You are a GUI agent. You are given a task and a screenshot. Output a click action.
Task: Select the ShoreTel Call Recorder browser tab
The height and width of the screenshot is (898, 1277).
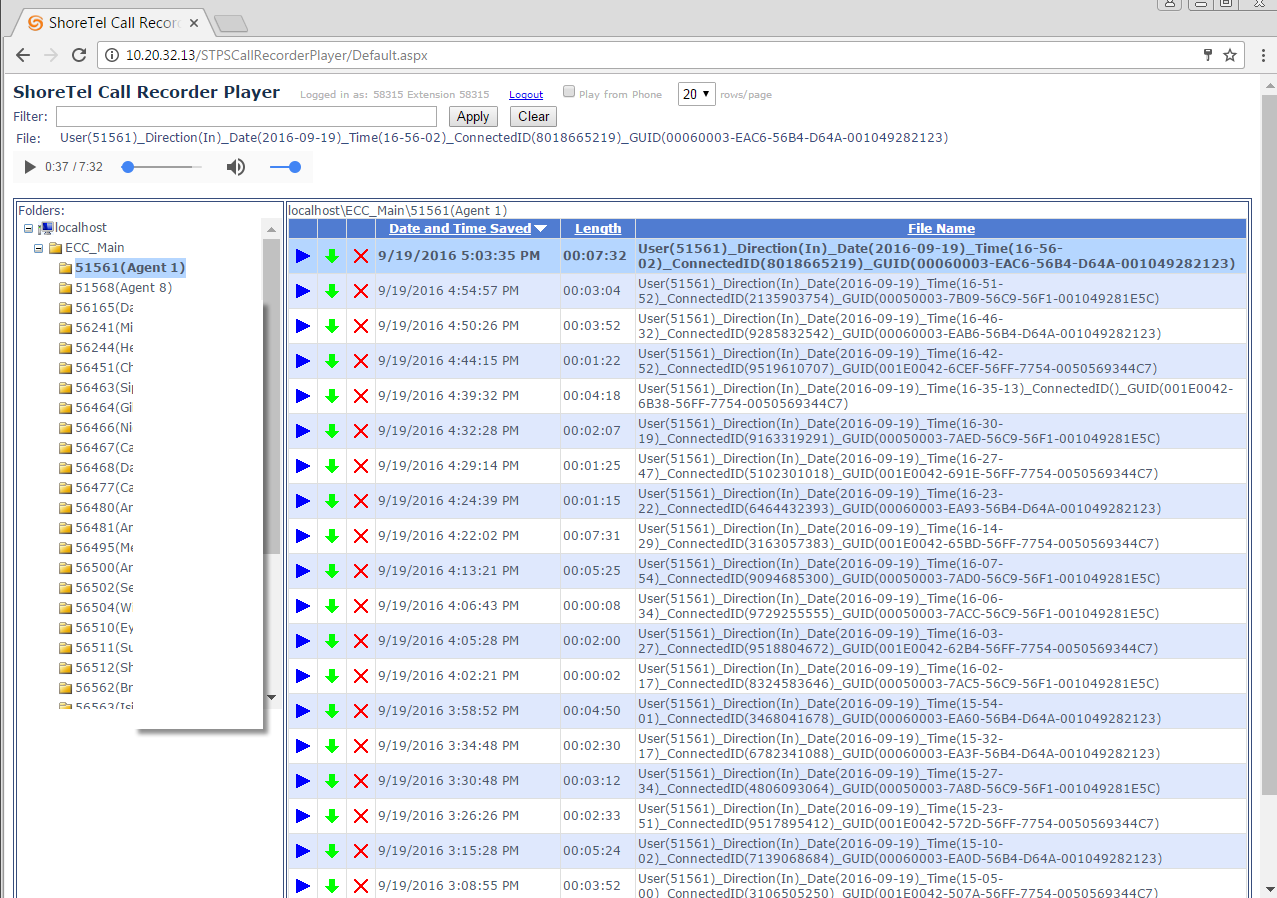110,23
